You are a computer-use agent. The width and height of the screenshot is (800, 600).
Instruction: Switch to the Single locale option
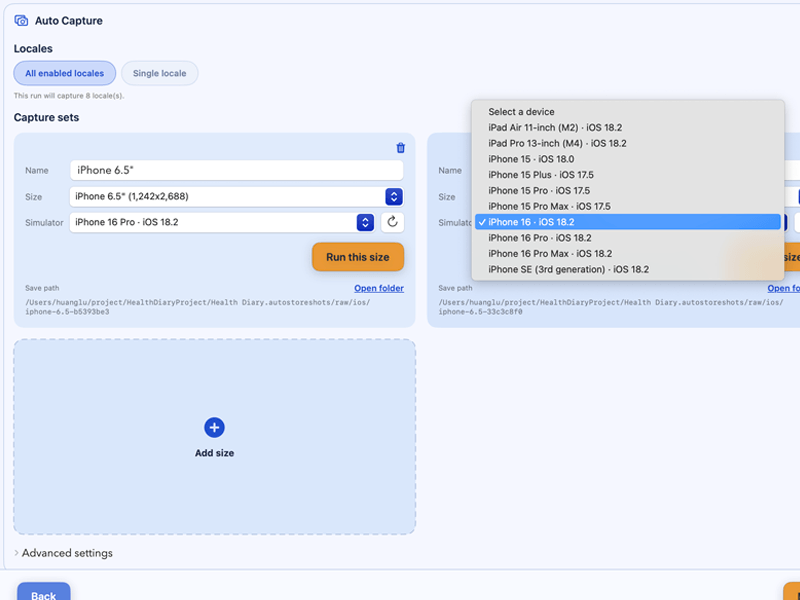click(160, 73)
